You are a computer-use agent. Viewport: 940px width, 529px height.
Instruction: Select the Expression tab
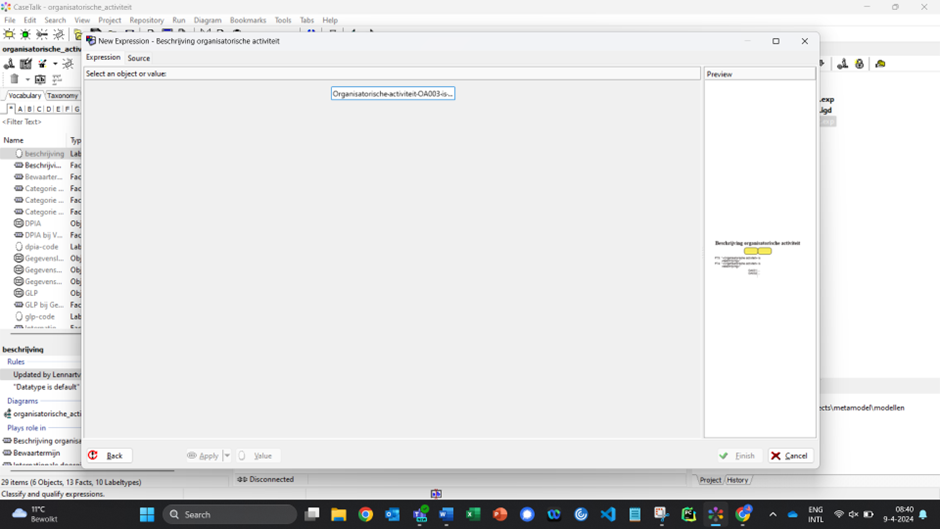pos(103,58)
